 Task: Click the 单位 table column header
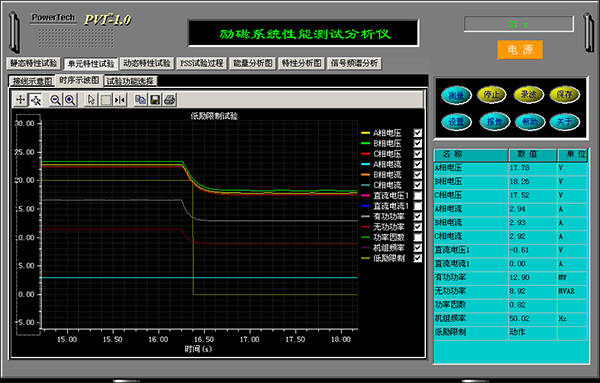coord(572,155)
